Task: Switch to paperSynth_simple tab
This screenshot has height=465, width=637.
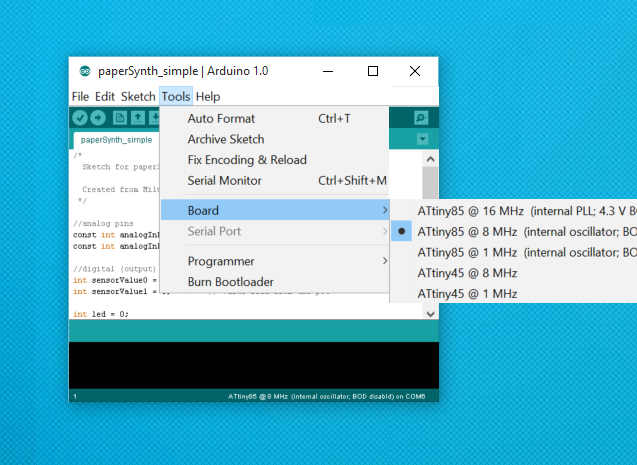Action: (x=116, y=140)
